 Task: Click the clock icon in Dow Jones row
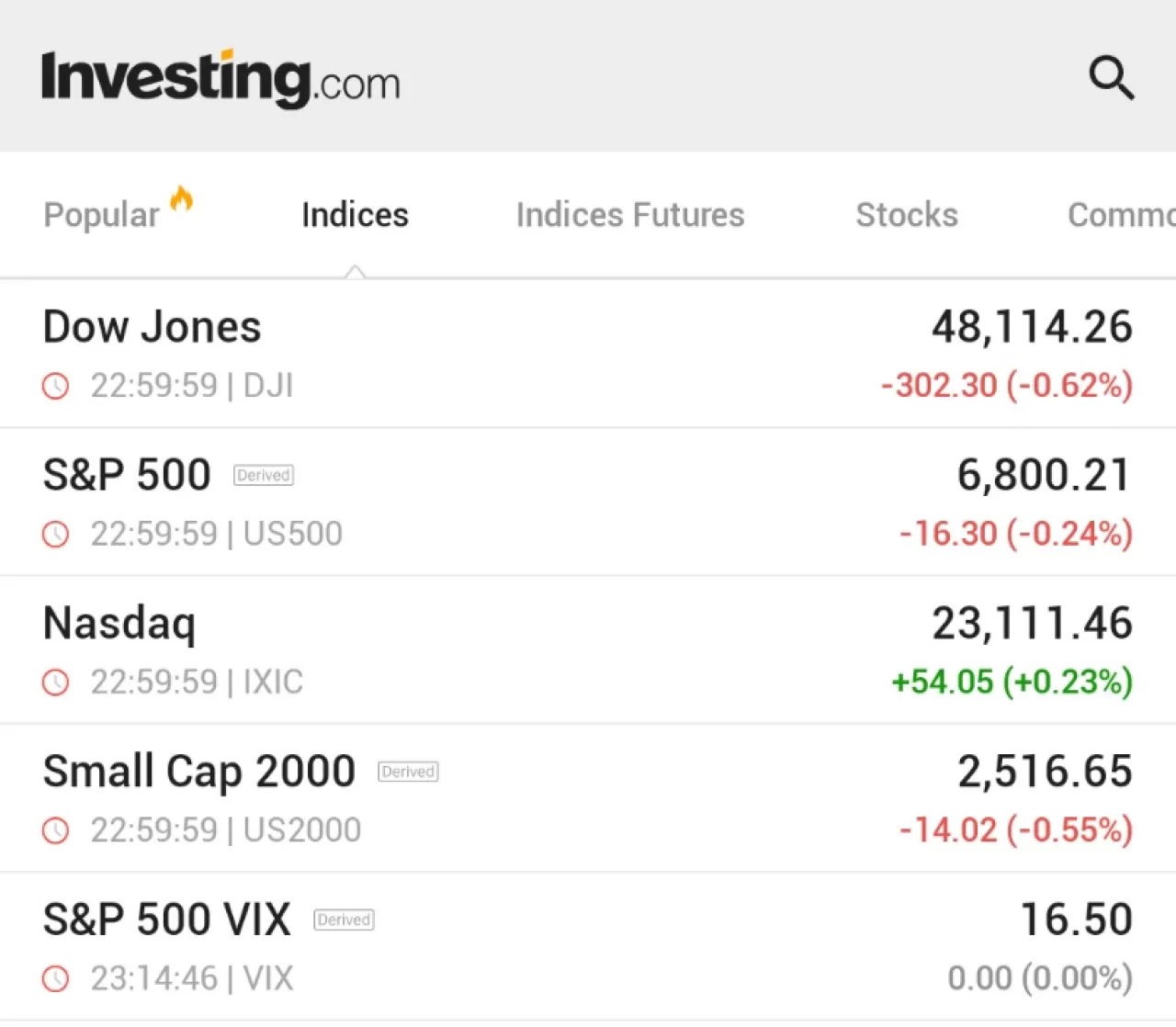tap(56, 386)
